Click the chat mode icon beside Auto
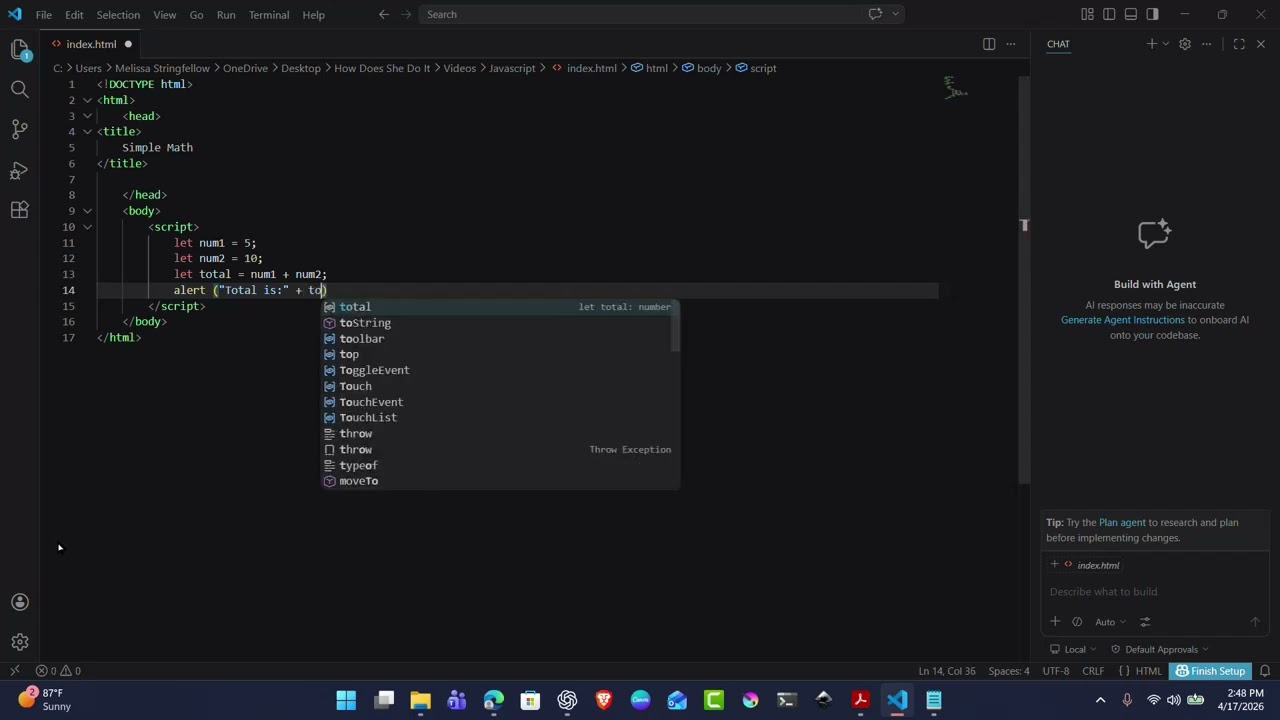Screen dimensions: 1280x720 coord(1077,622)
